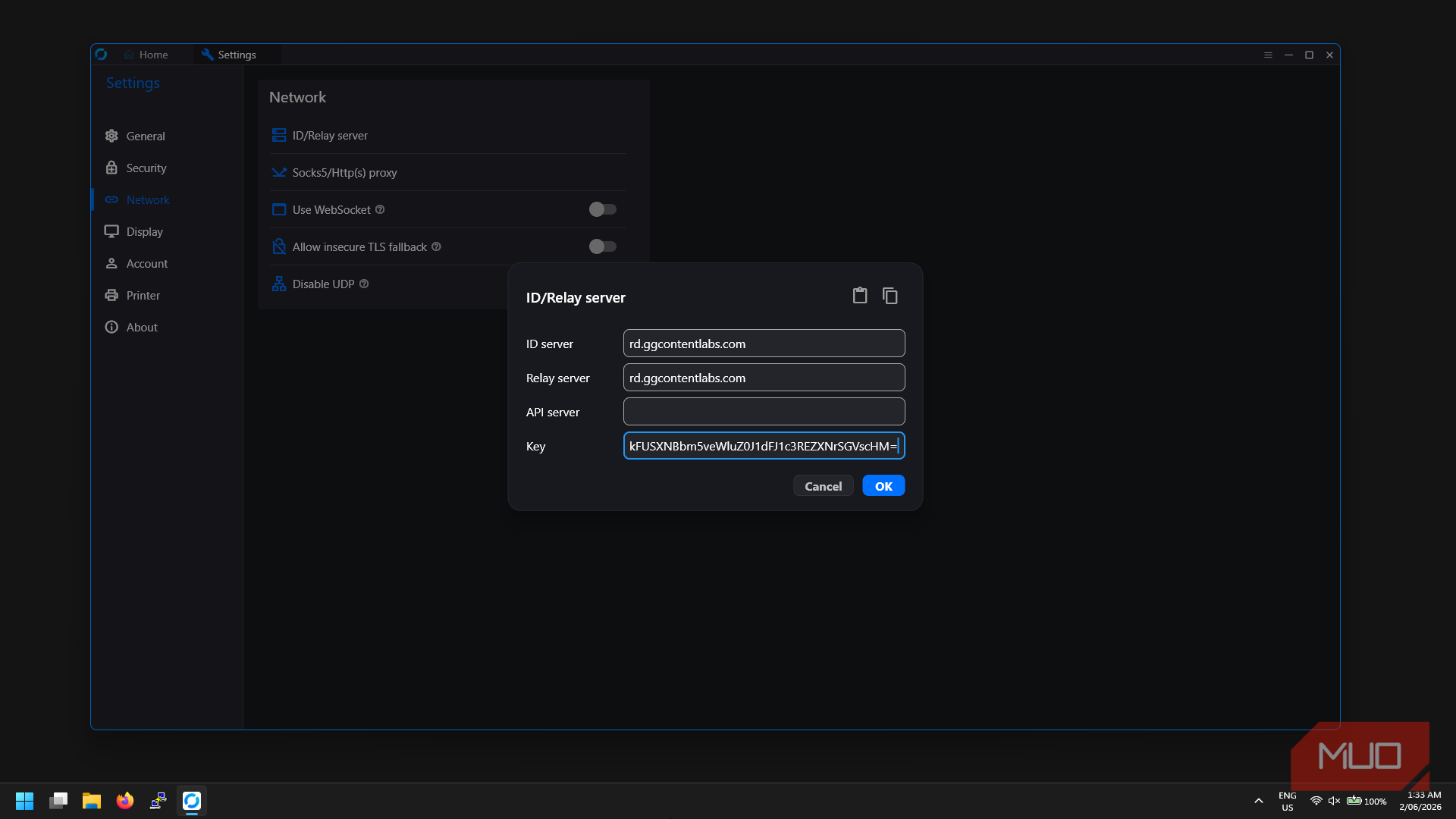1456x819 pixels.
Task: Open the network connection app on taskbar
Action: coord(158,801)
